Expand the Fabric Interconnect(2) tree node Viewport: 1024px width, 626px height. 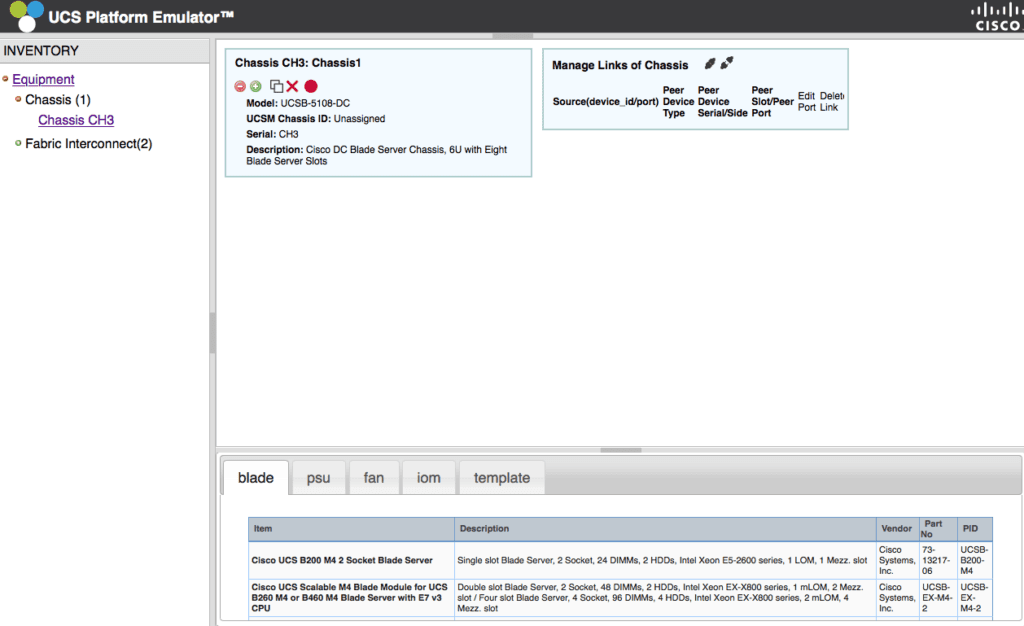click(x=18, y=143)
